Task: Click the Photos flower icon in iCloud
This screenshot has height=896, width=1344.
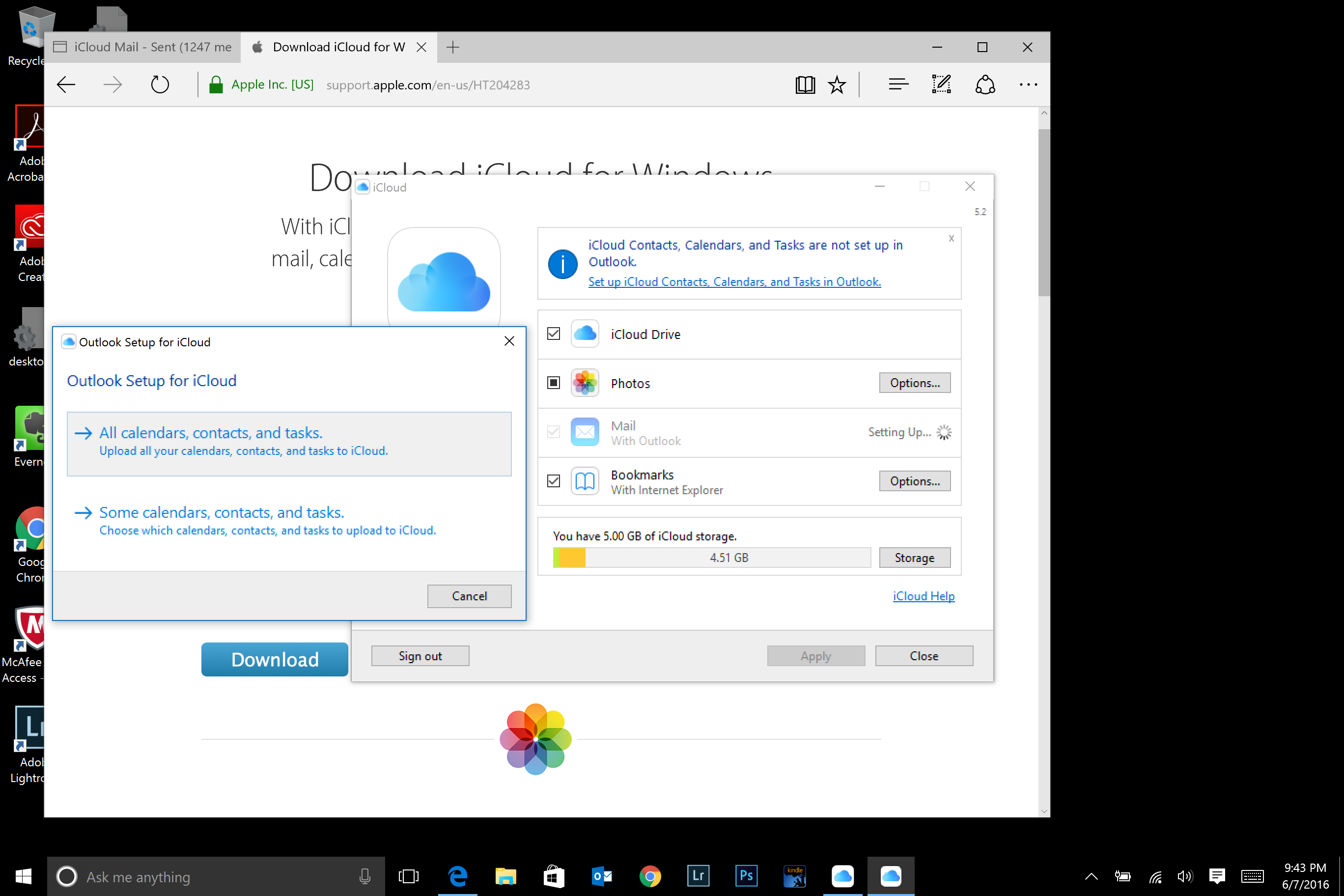Action: pyautogui.click(x=585, y=383)
